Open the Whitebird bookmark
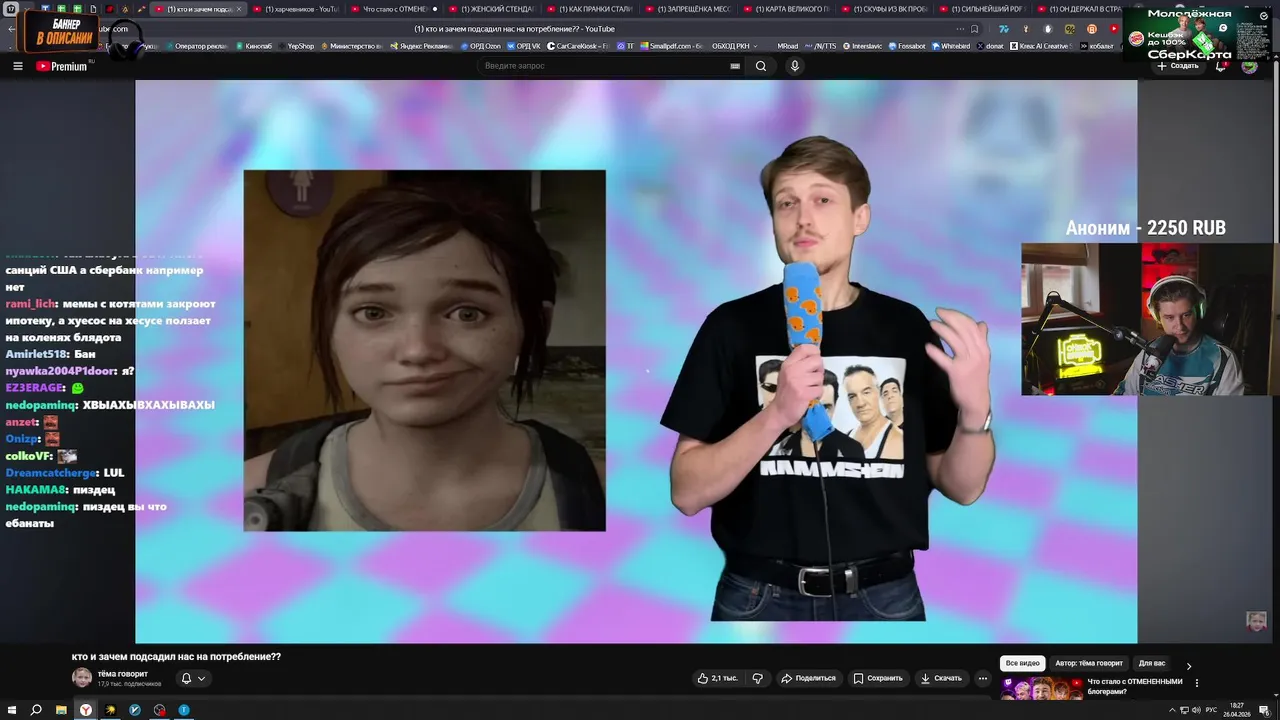 click(951, 46)
